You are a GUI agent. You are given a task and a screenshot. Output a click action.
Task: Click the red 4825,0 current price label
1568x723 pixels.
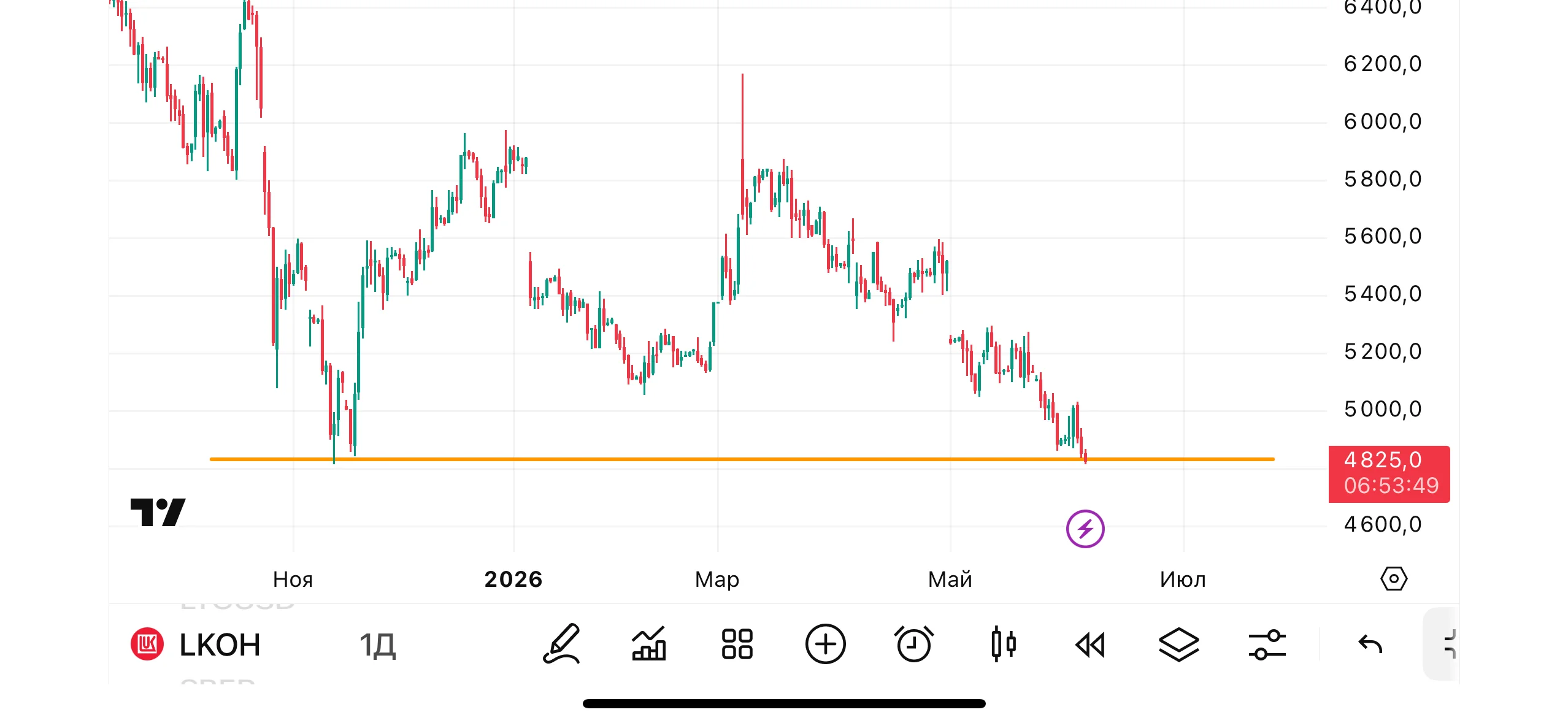point(1389,473)
